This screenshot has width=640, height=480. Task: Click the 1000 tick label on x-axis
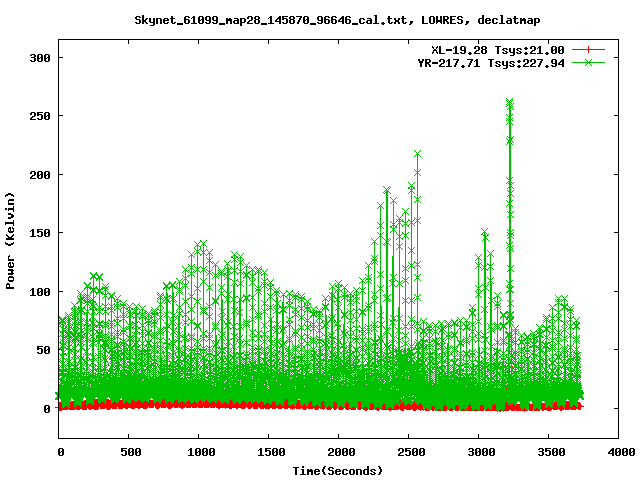[199, 452]
